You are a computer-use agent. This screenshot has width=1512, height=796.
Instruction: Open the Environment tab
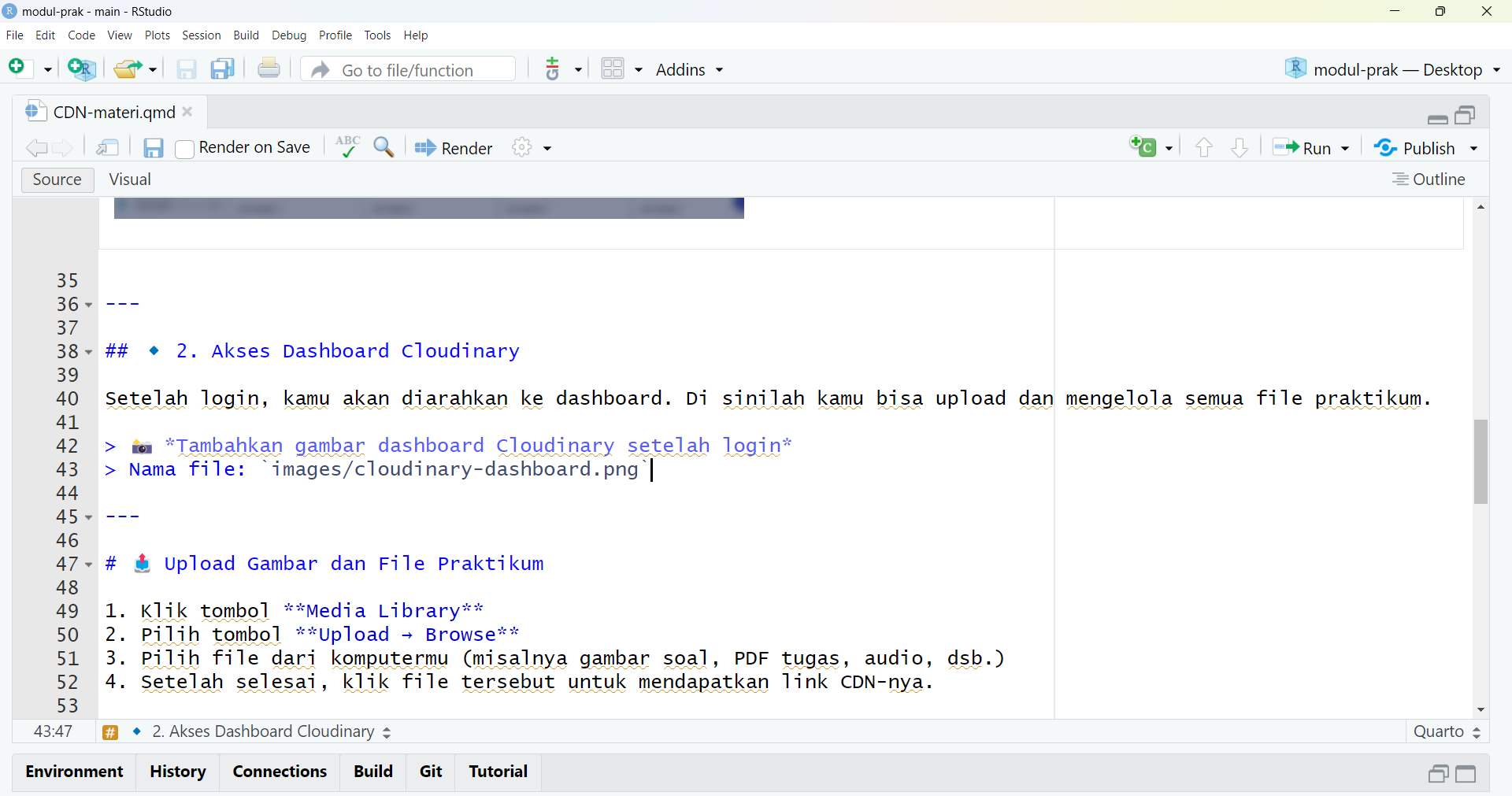[x=74, y=772]
